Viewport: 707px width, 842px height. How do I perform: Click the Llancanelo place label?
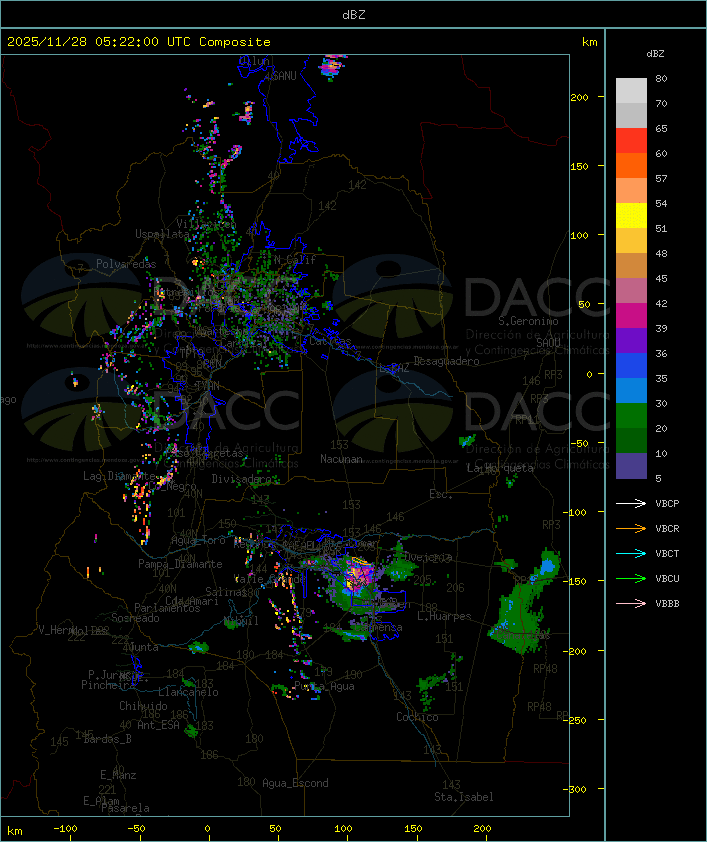(x=188, y=692)
